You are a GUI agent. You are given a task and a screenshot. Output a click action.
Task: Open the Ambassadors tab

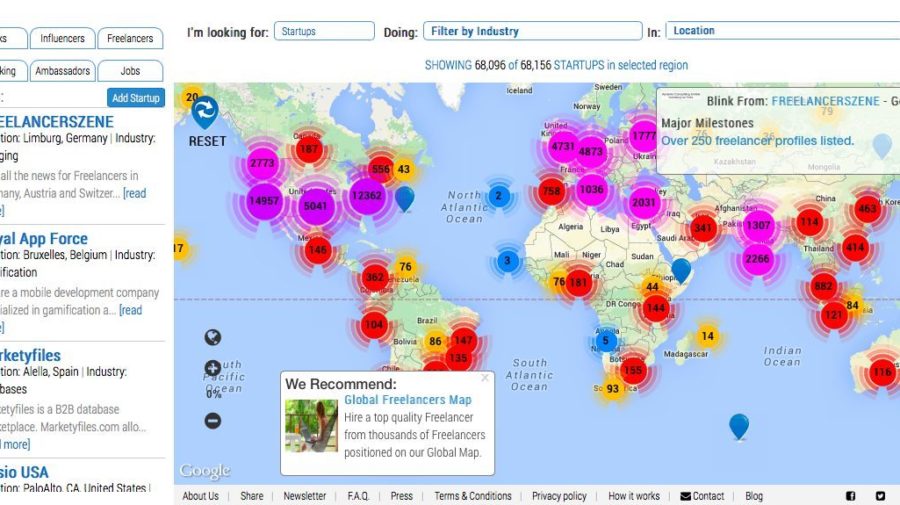[x=62, y=71]
